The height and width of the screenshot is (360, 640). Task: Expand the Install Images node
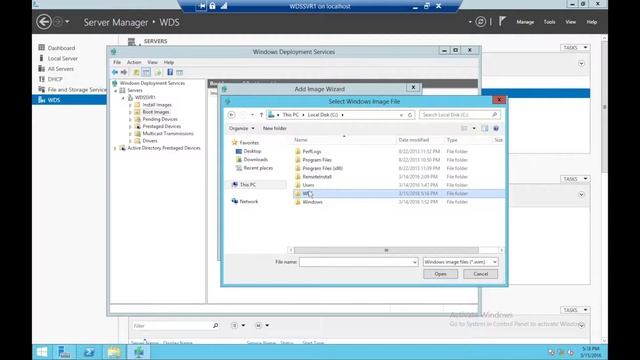[x=130, y=105]
